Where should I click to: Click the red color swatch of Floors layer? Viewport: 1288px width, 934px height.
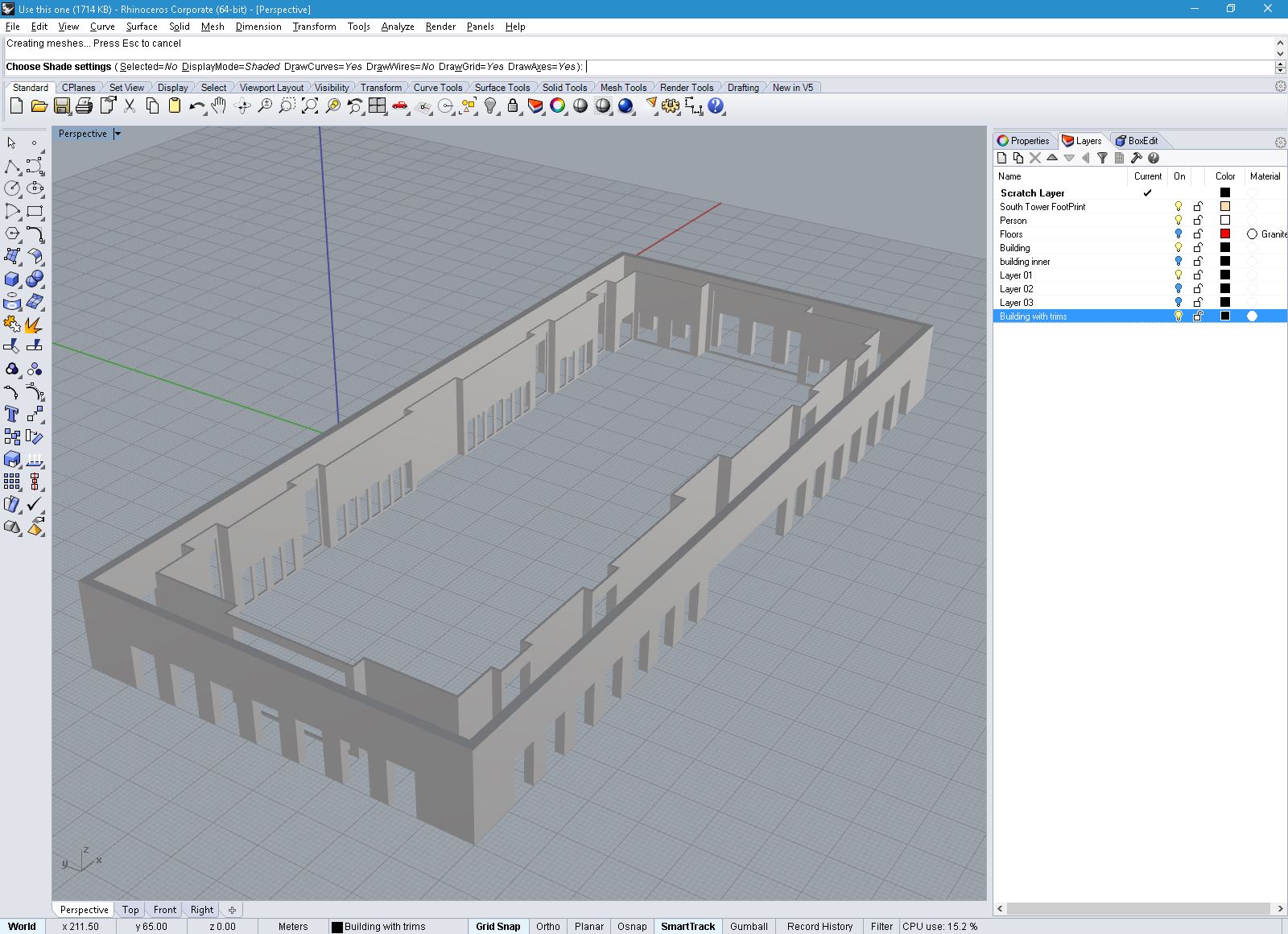(1225, 233)
